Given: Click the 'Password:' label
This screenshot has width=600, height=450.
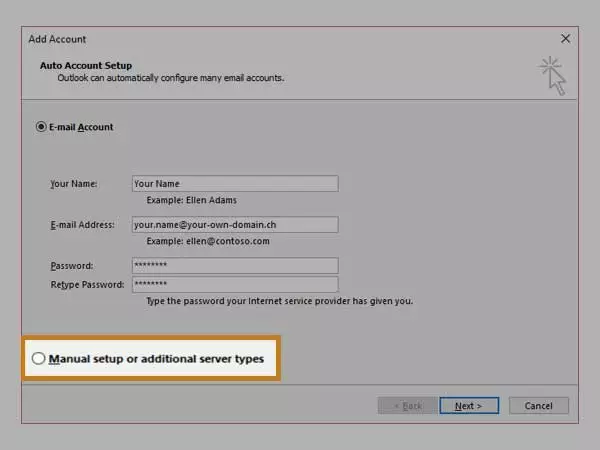Looking at the screenshot, I should tap(72, 266).
